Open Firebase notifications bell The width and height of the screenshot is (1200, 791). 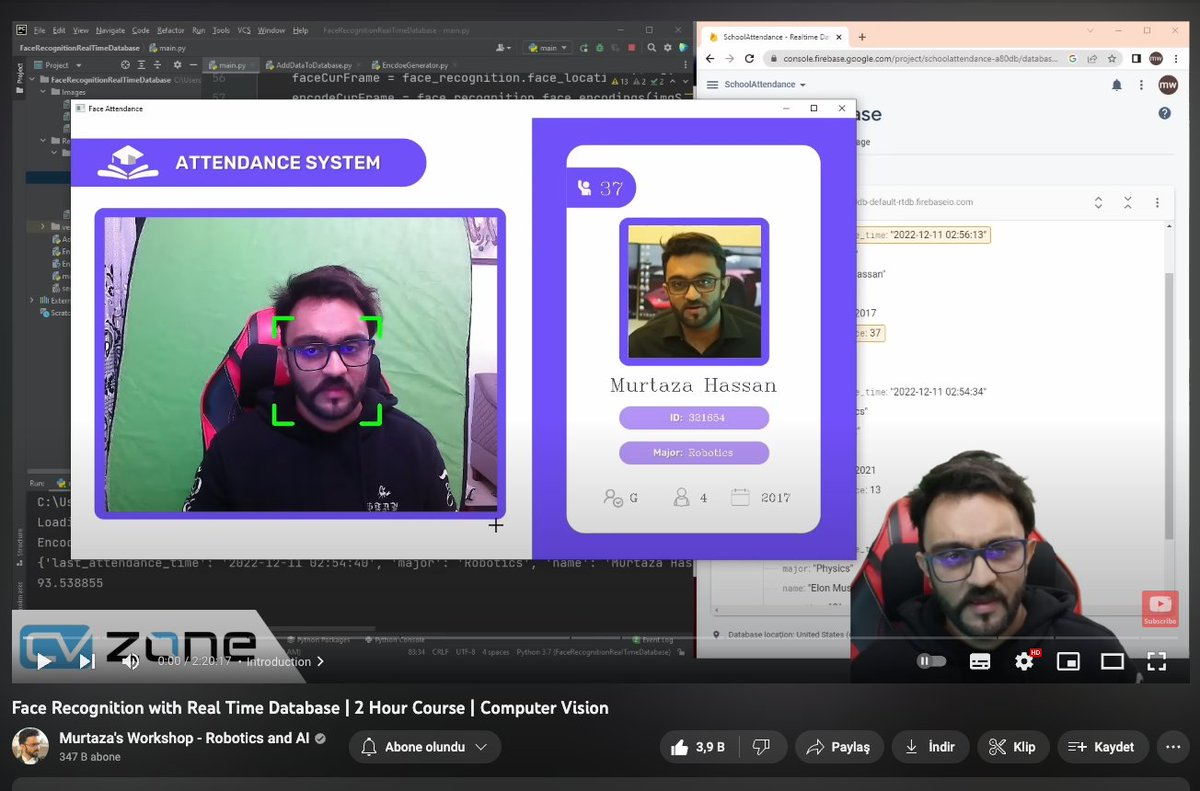coord(1116,85)
